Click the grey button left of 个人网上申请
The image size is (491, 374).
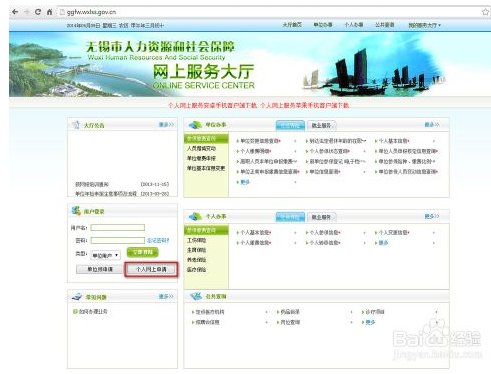(x=99, y=269)
